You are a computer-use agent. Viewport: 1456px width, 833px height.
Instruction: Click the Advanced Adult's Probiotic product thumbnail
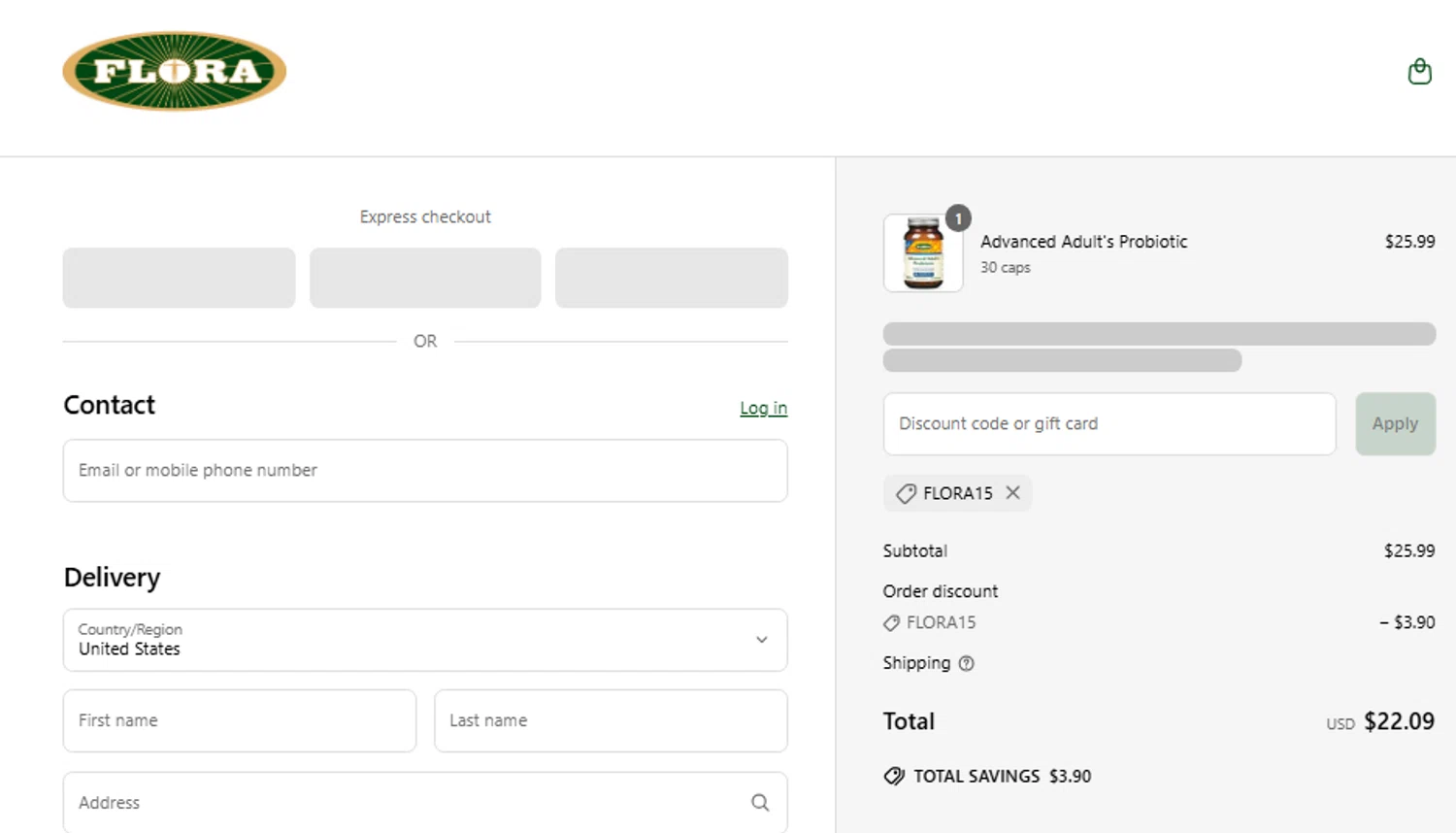(923, 252)
